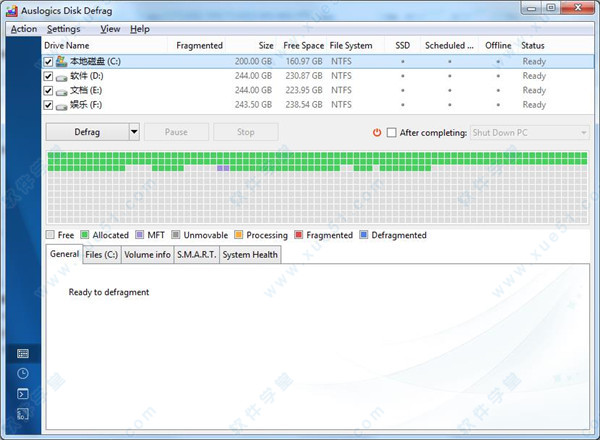Select the 本地磁盘 (C:) drive row name
The height and width of the screenshot is (440, 600).
tap(95, 61)
